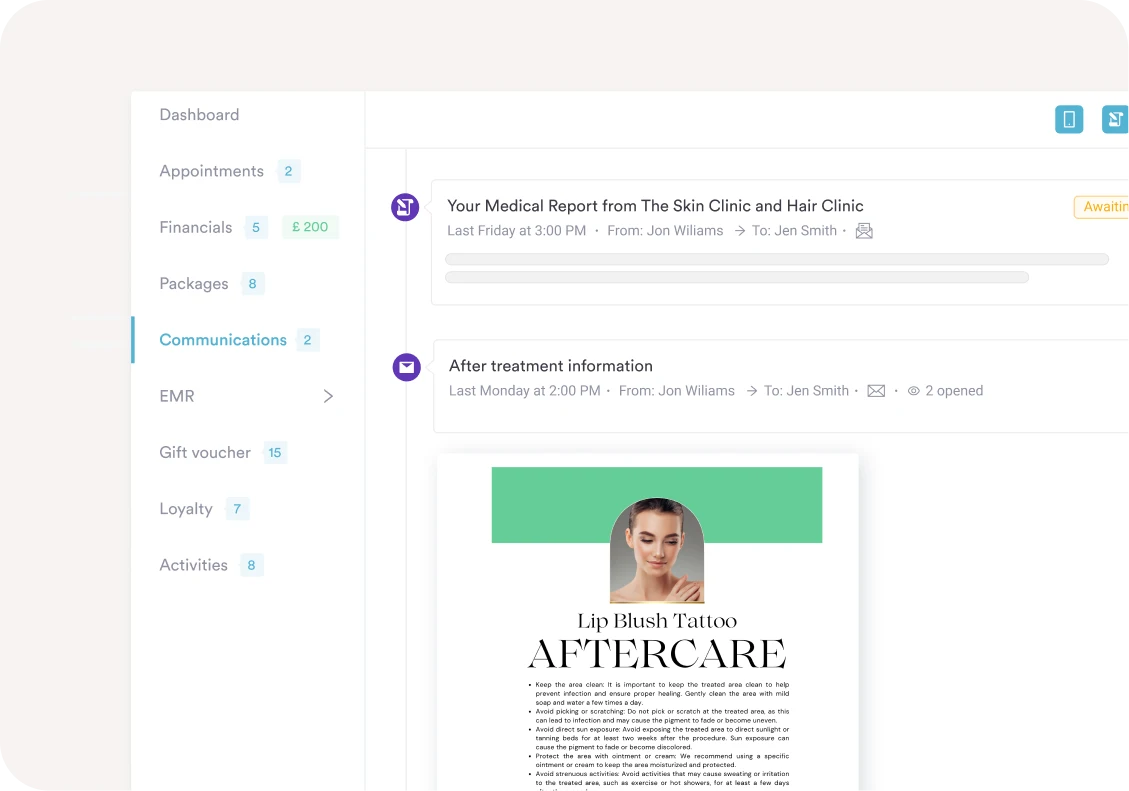Select the Communications sidebar item
1129x791 pixels.
point(223,340)
